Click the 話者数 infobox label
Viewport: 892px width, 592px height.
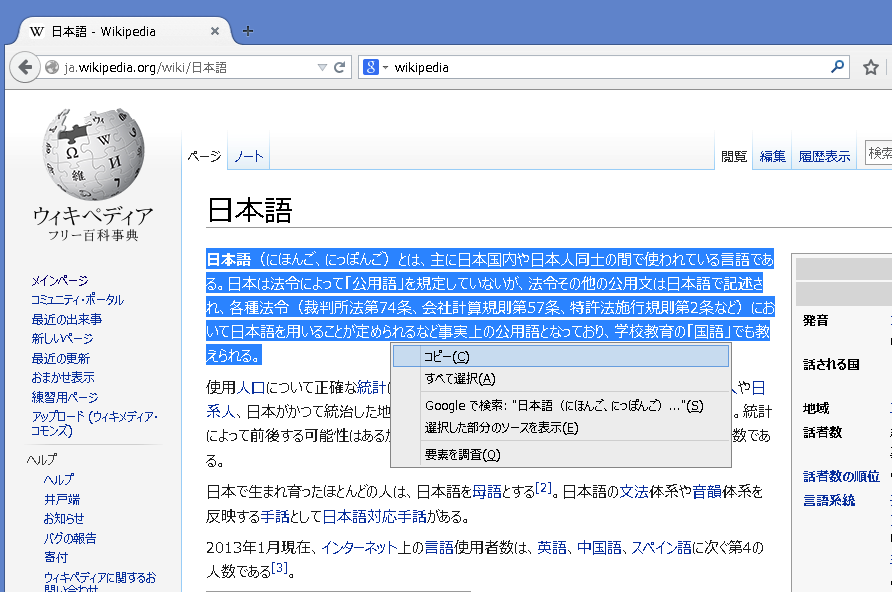pyautogui.click(x=822, y=433)
